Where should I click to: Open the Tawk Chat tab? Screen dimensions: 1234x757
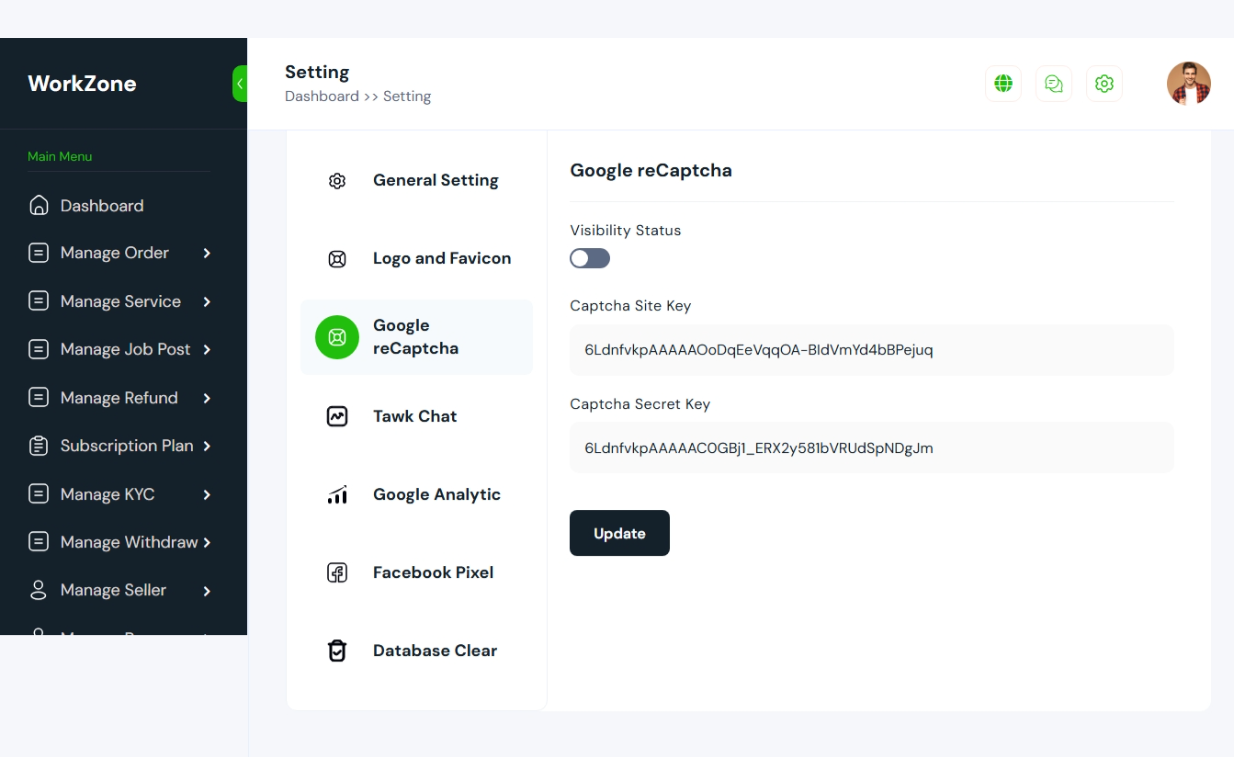click(416, 416)
